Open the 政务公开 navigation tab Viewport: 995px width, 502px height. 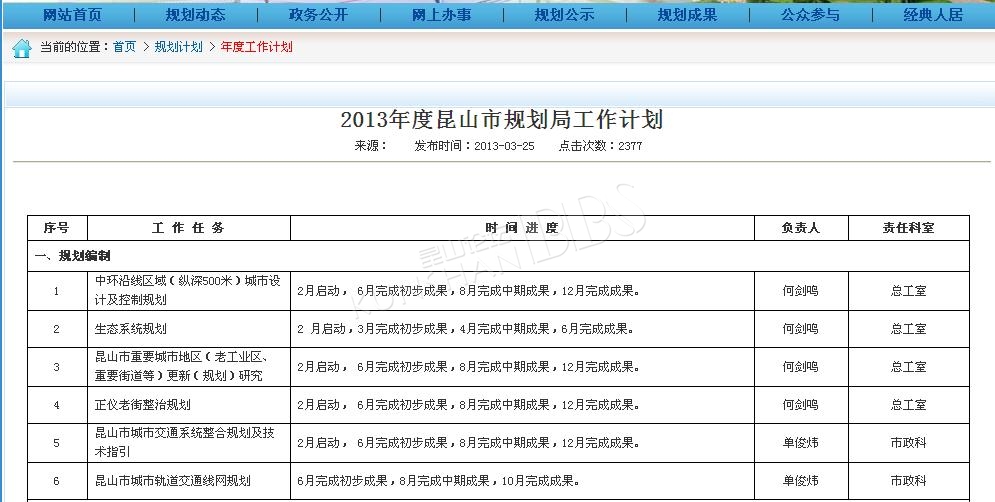(x=319, y=15)
